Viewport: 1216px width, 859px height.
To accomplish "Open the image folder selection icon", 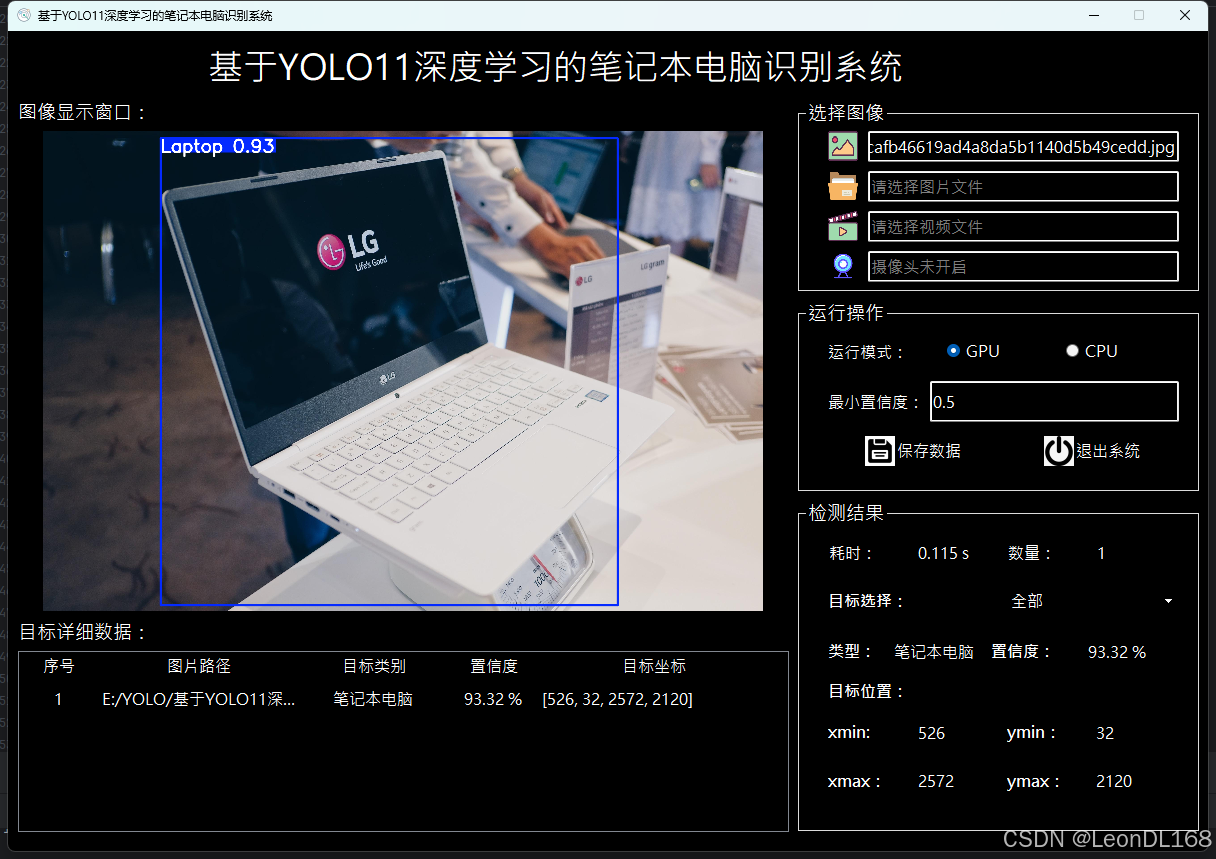I will (x=843, y=187).
